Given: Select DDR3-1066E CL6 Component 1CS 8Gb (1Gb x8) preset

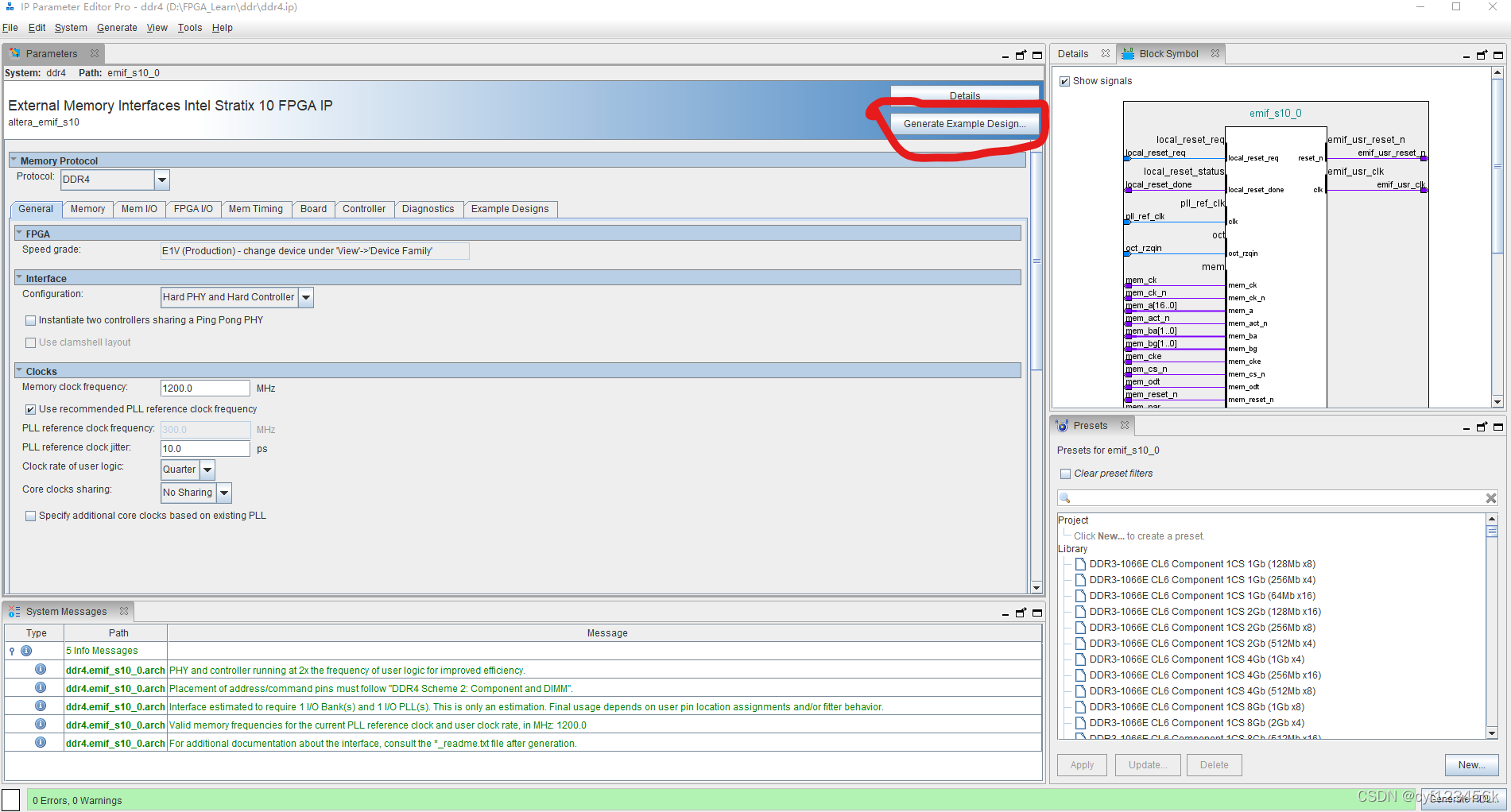Looking at the screenshot, I should click(x=1197, y=707).
